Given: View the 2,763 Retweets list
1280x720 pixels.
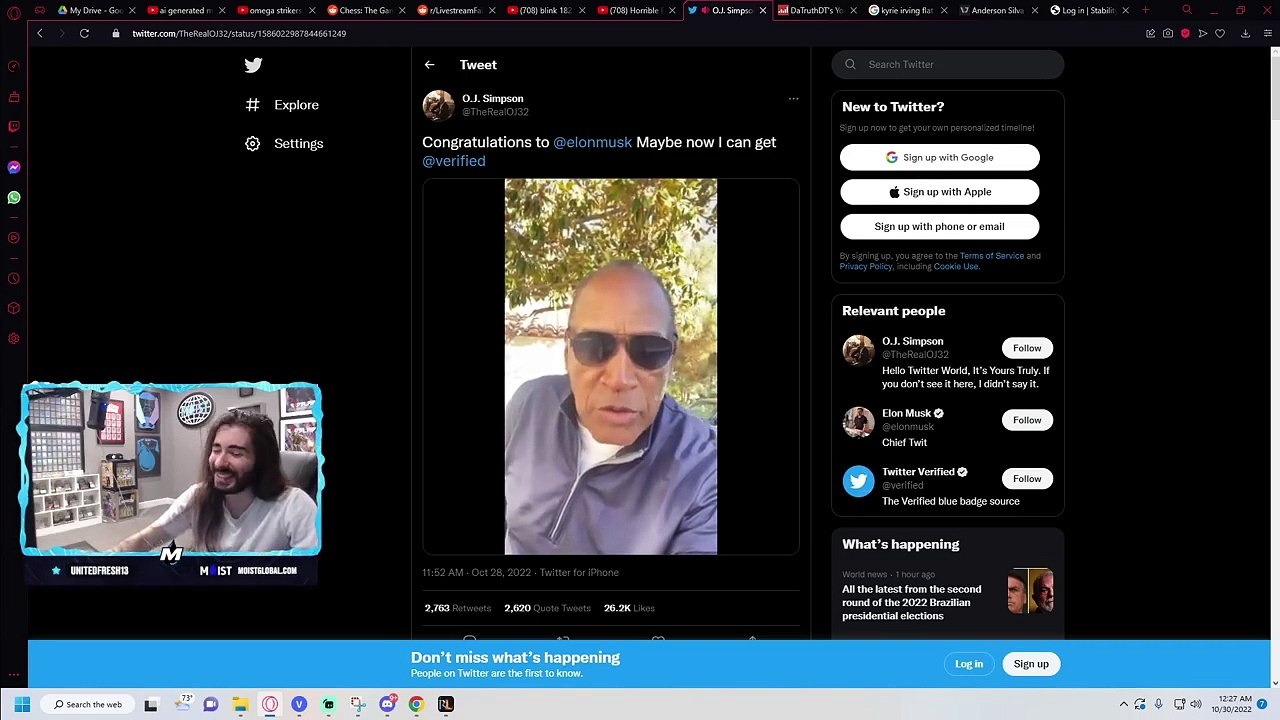Looking at the screenshot, I should coord(457,608).
